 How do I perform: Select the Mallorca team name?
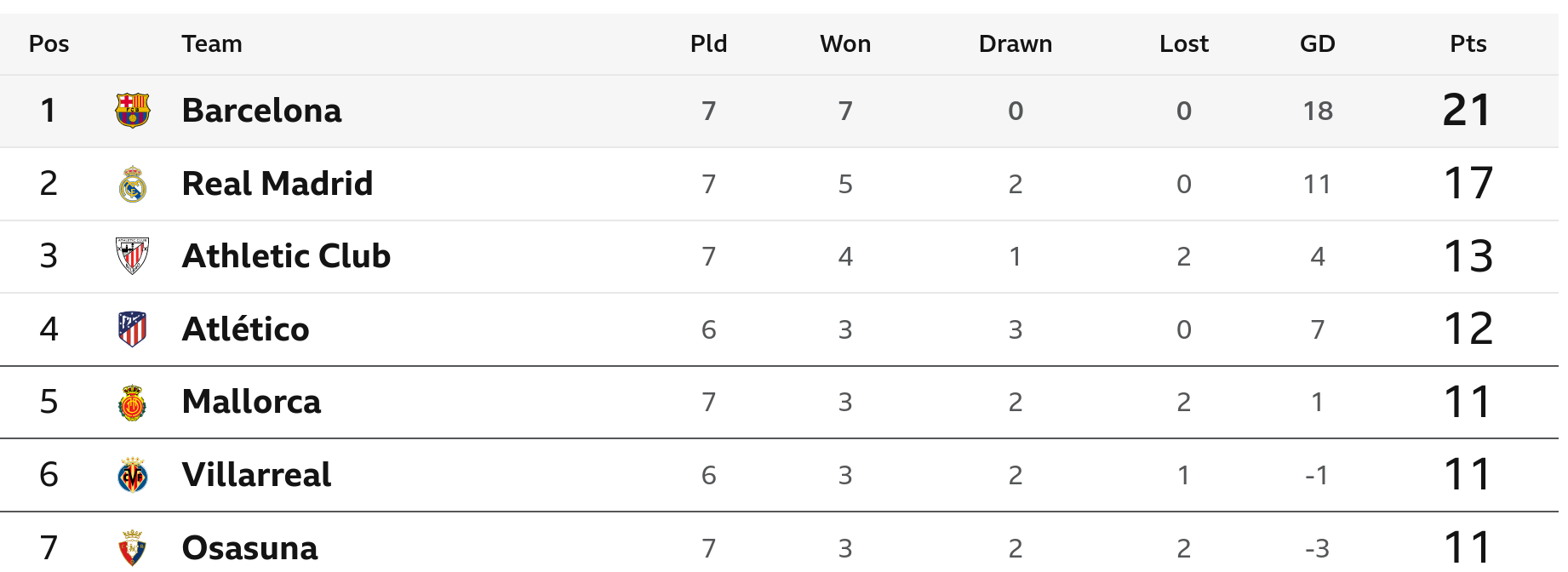click(251, 402)
